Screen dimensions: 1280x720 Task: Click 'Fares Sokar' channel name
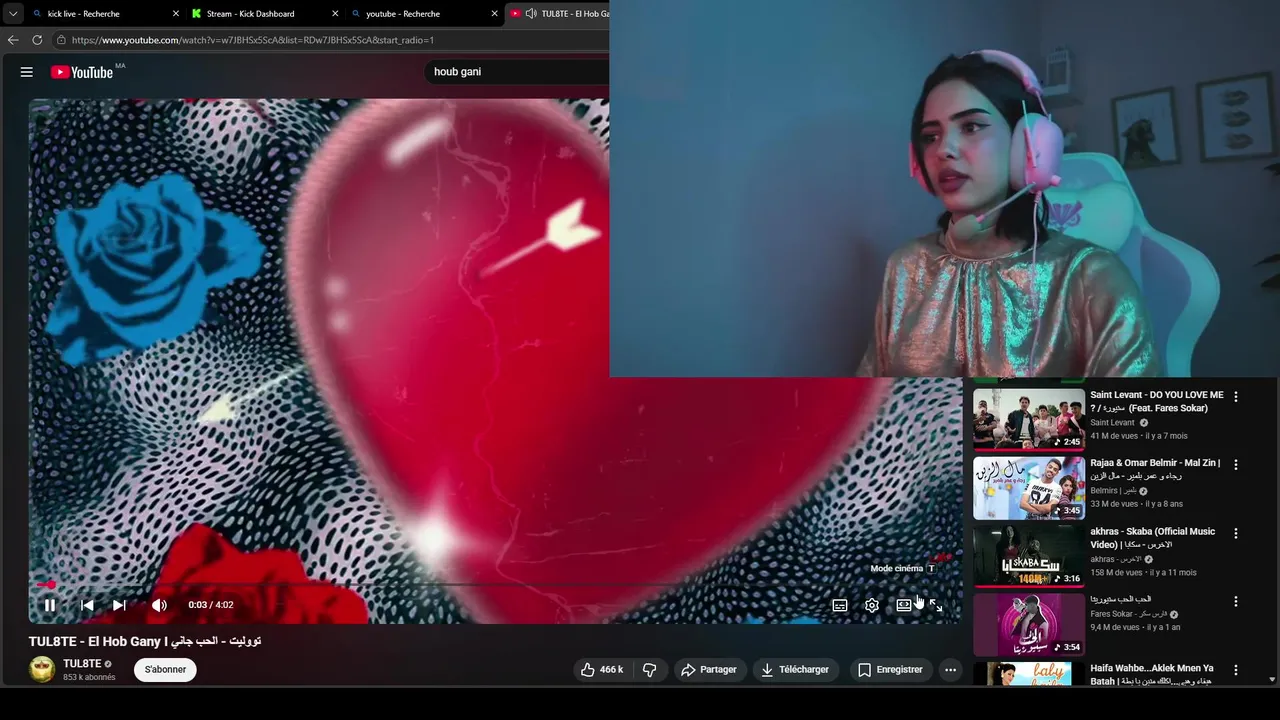tap(1128, 614)
